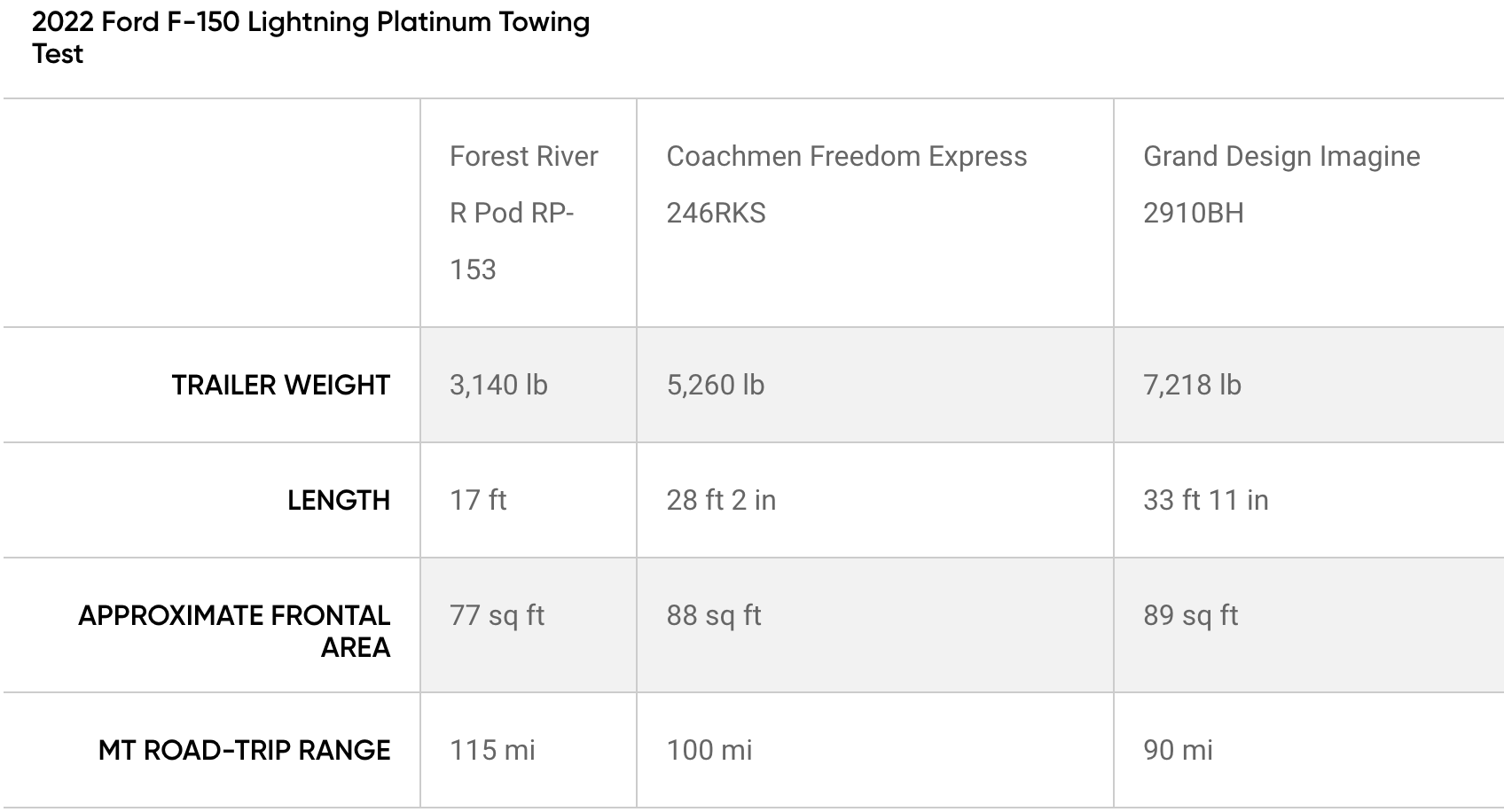
Task: Select the 5,260 lb weight cell
Action: pos(715,385)
